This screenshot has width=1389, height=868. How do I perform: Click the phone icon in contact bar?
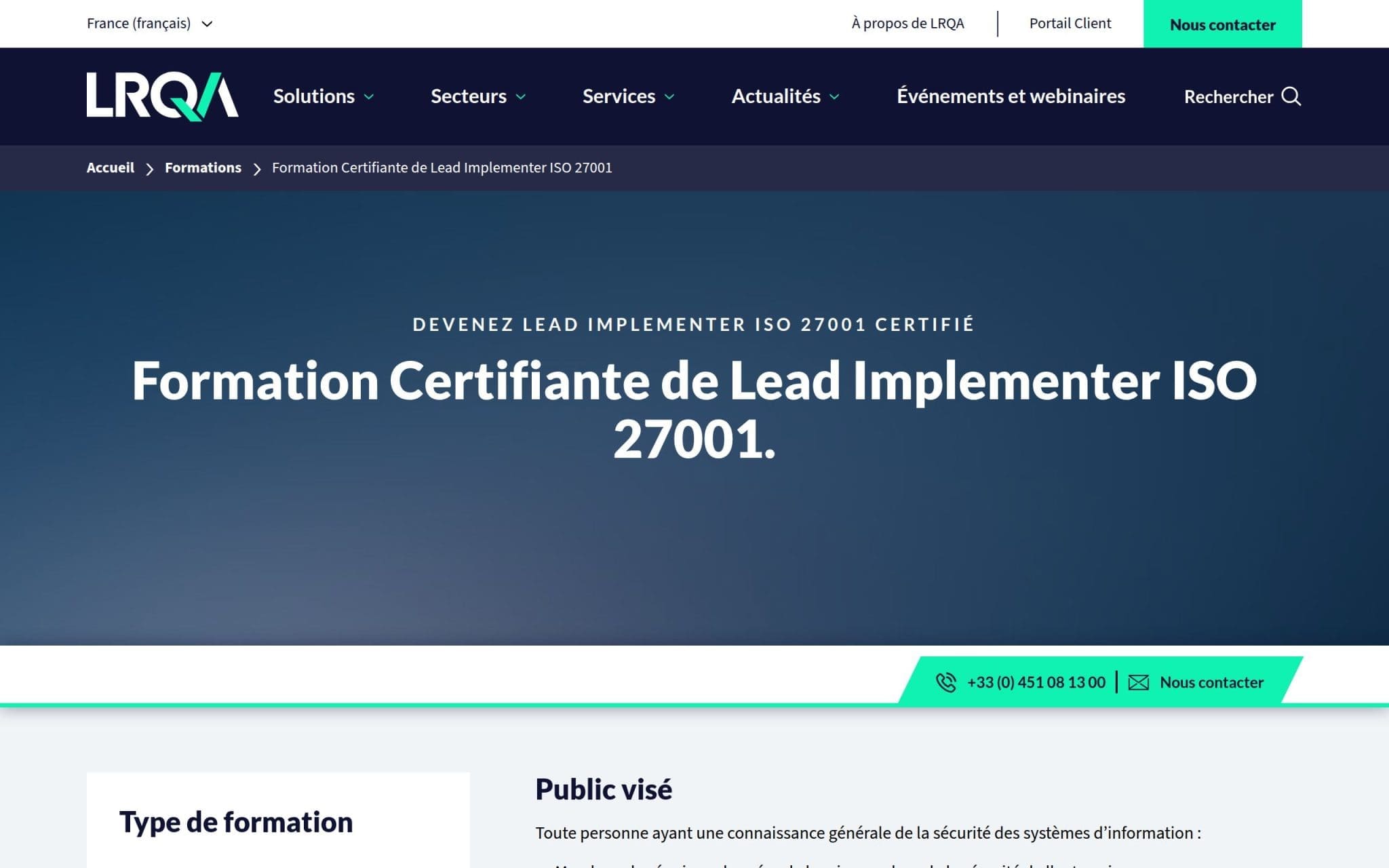[x=945, y=682]
